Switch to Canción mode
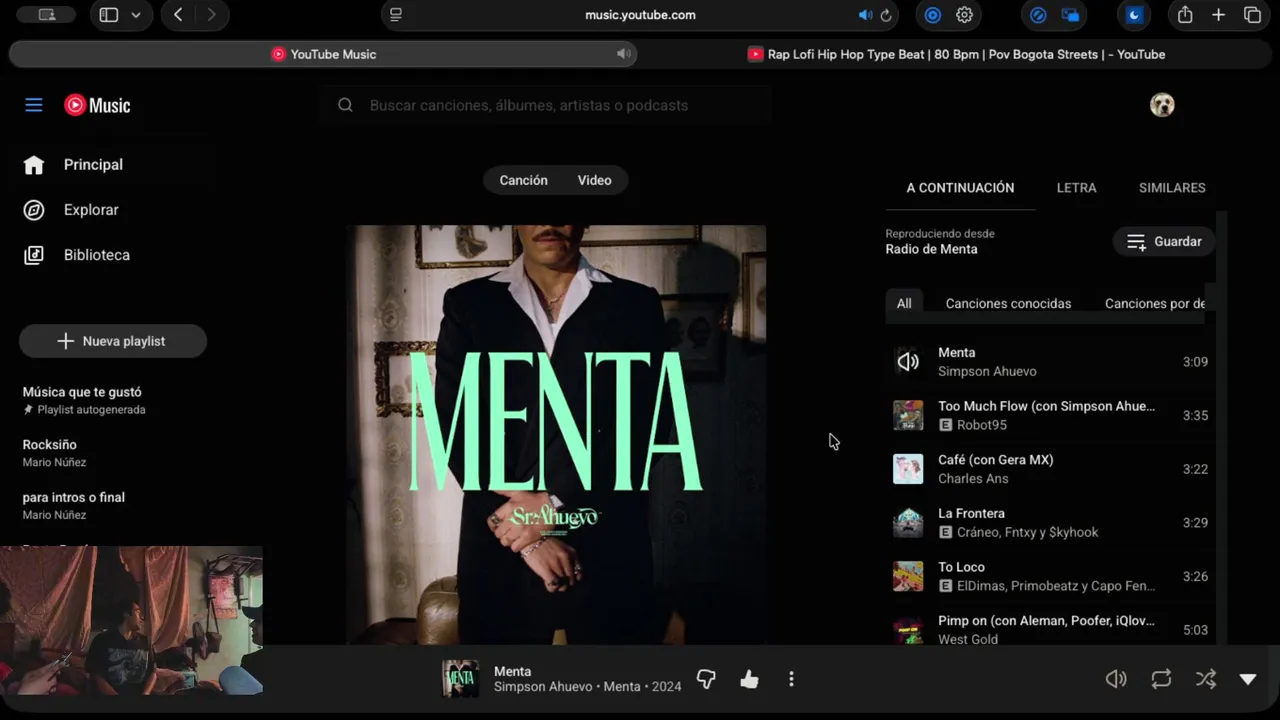 tap(523, 180)
